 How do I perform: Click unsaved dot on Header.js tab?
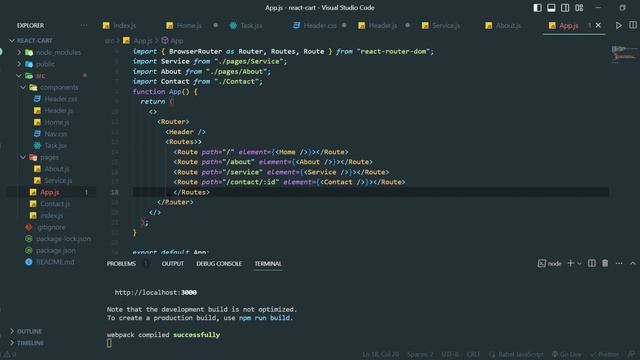click(x=407, y=25)
